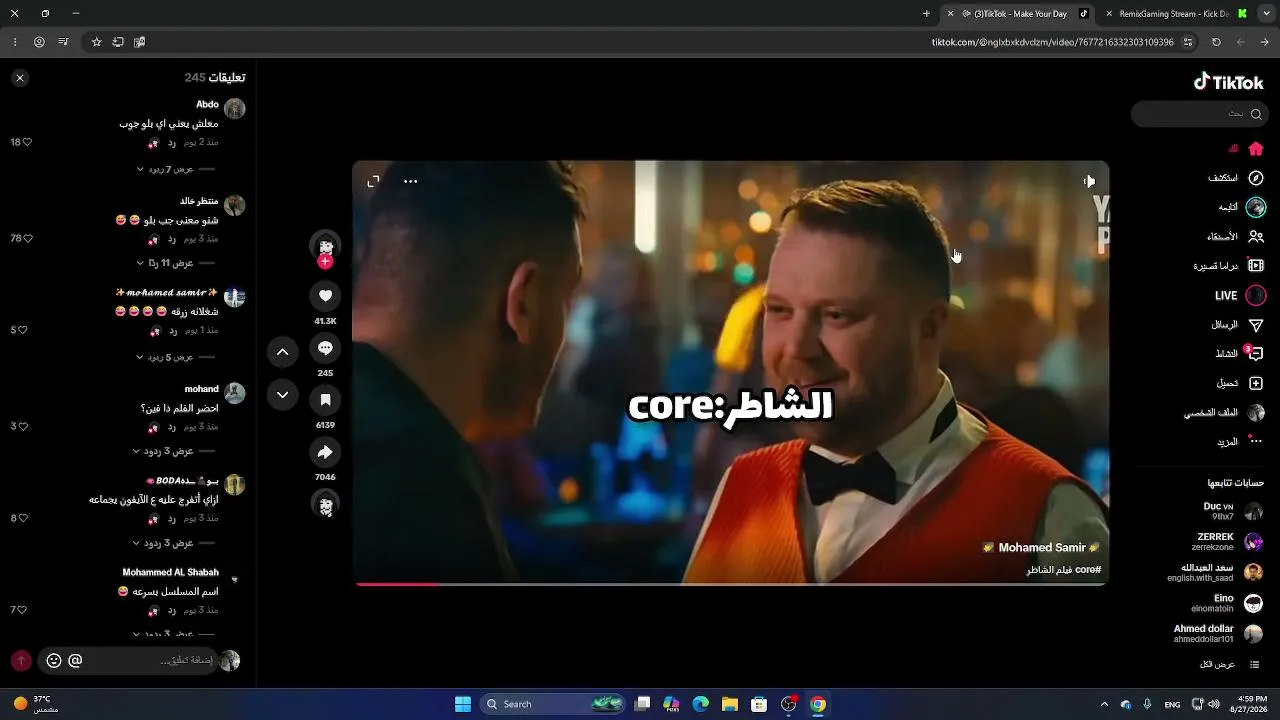Screen dimensions: 1280x720
Task: Go to the previous video with up arrow
Action: 282,352
